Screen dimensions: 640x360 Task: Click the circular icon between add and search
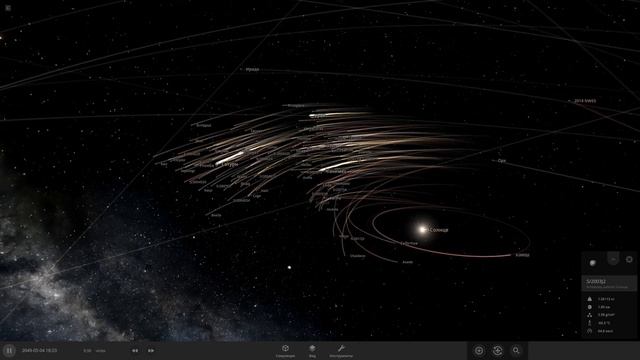pyautogui.click(x=498, y=351)
